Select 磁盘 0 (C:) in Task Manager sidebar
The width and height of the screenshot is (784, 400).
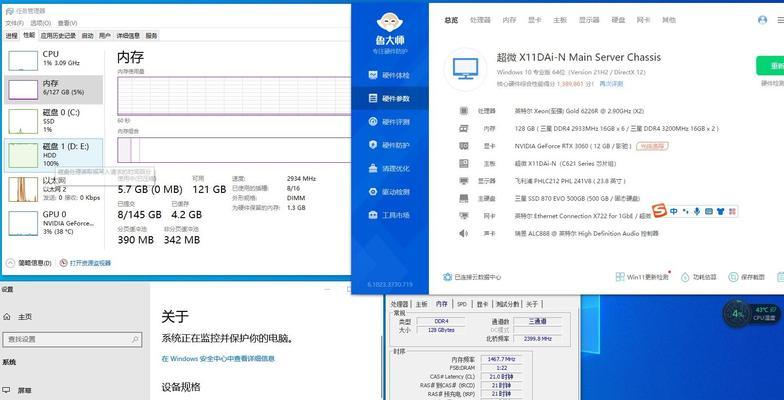pos(54,122)
